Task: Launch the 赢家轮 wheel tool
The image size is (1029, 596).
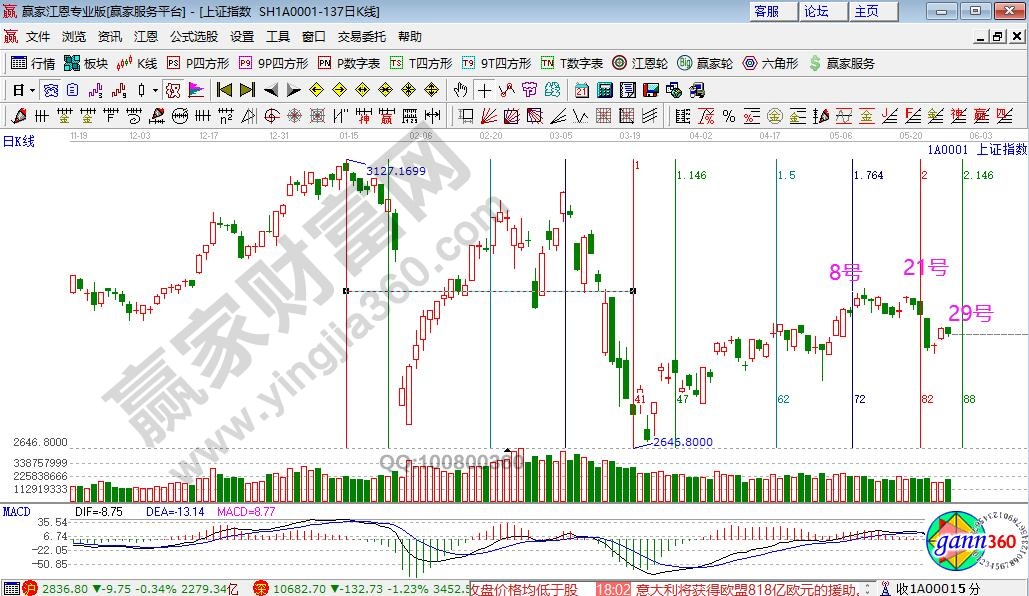Action: pos(705,63)
